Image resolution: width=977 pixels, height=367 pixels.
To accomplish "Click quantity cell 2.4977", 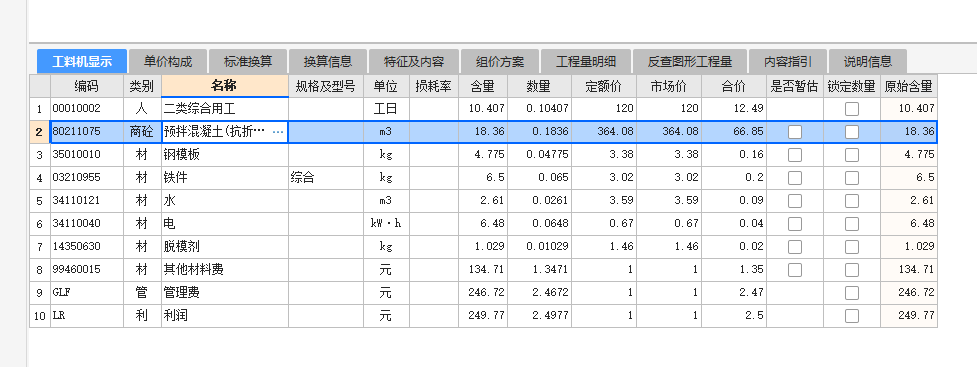I will [539, 316].
